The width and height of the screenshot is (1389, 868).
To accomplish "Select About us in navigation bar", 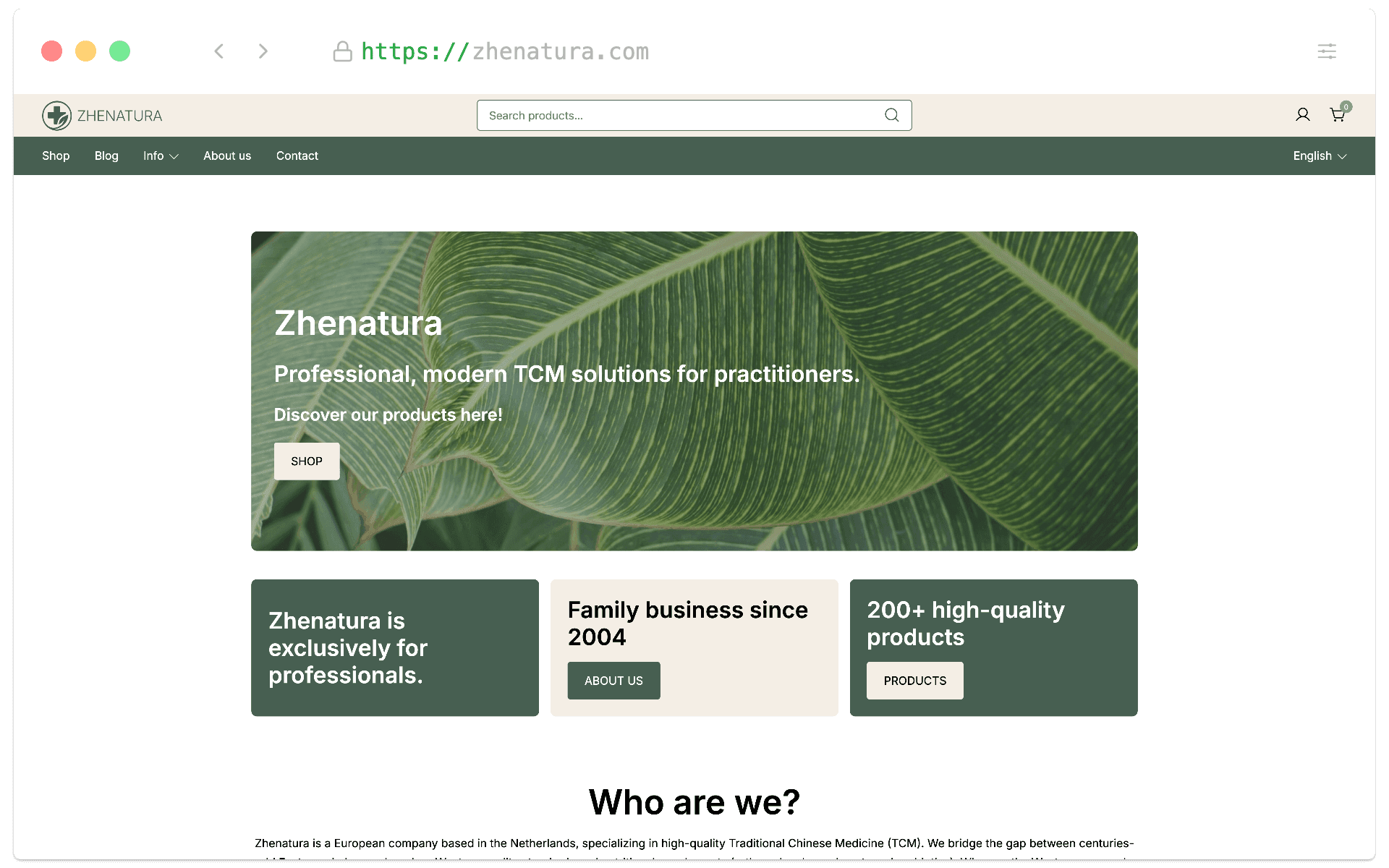I will (x=227, y=156).
